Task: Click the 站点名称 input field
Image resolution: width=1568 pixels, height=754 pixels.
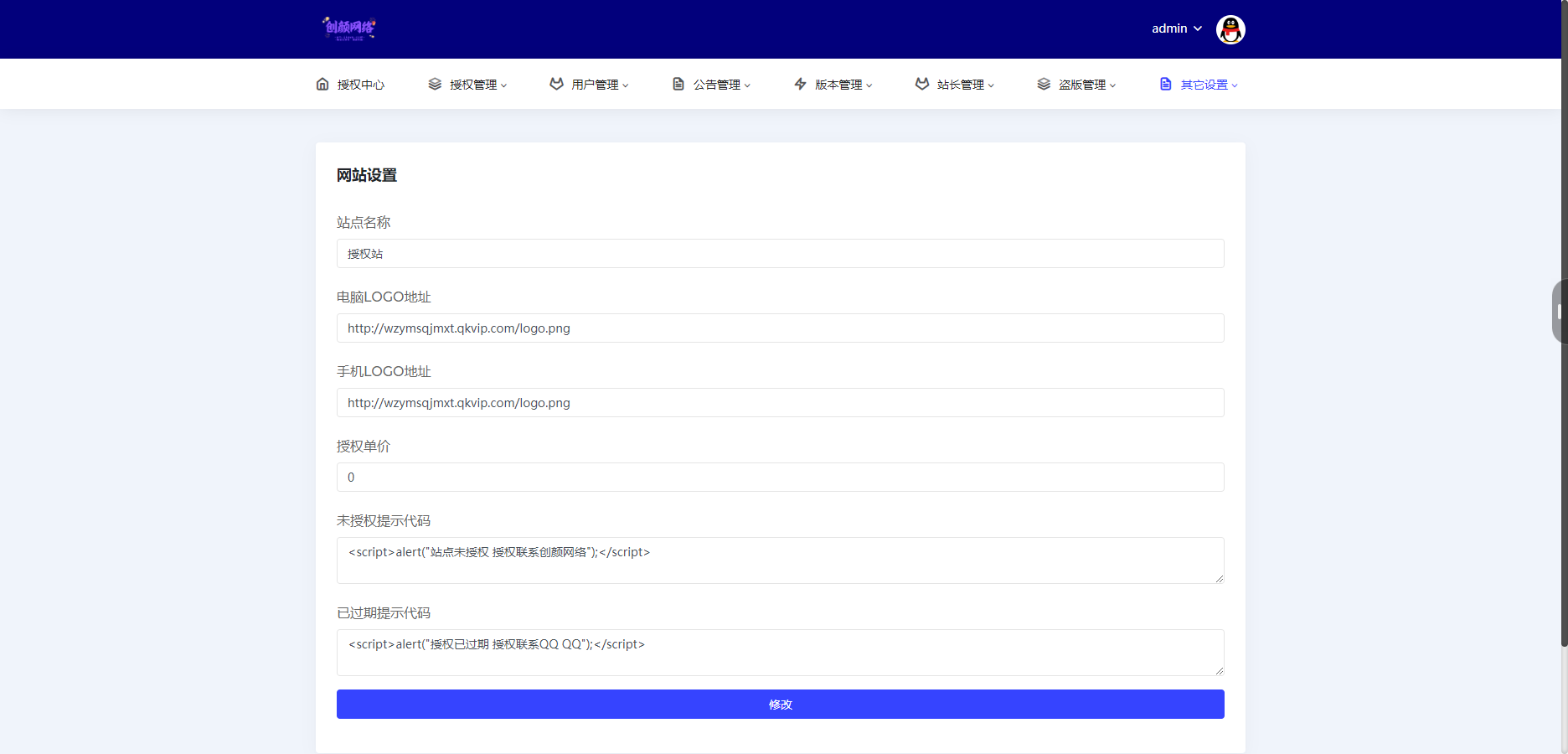Action: click(781, 254)
